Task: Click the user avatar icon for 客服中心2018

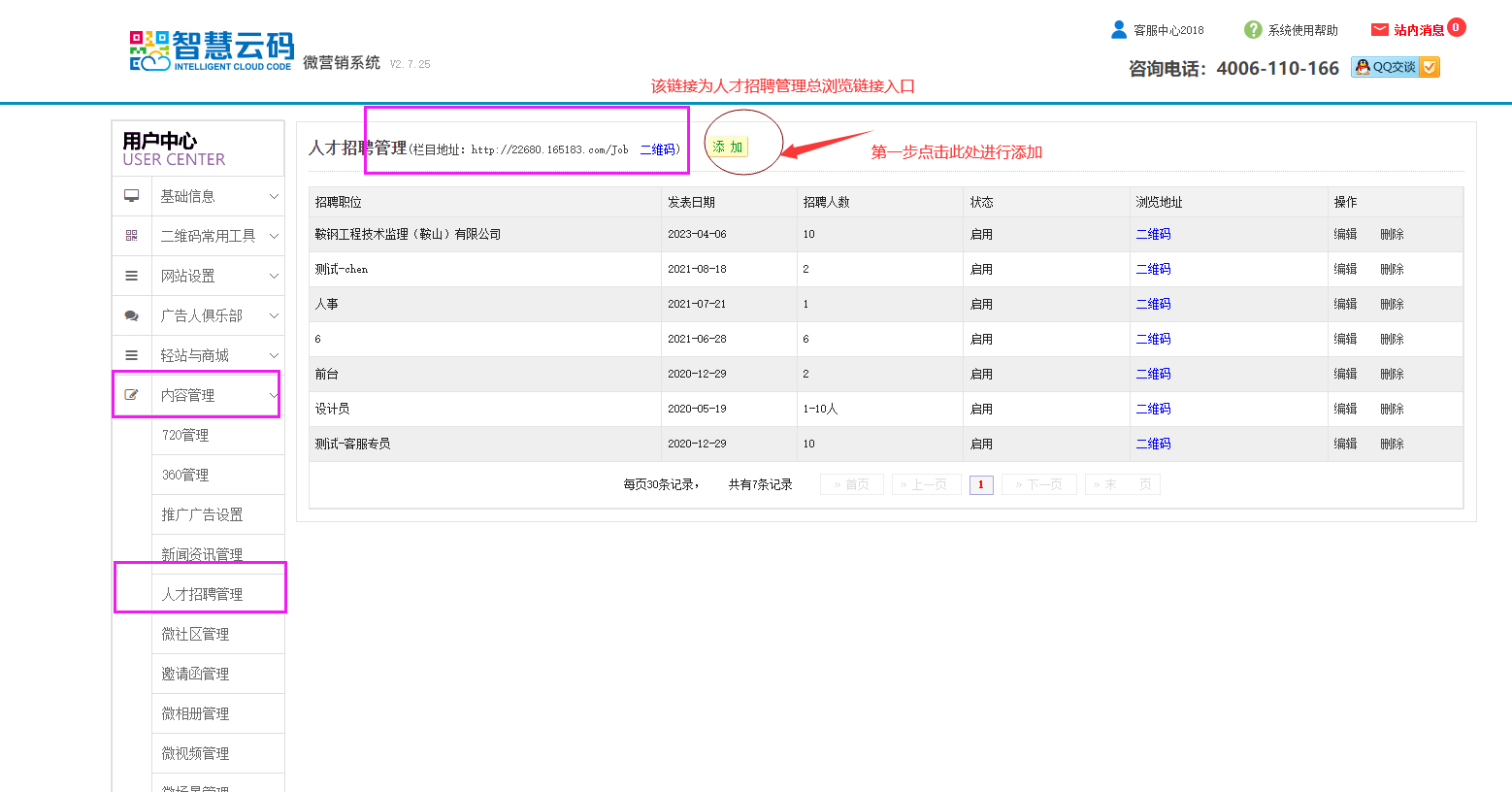Action: (x=1119, y=30)
